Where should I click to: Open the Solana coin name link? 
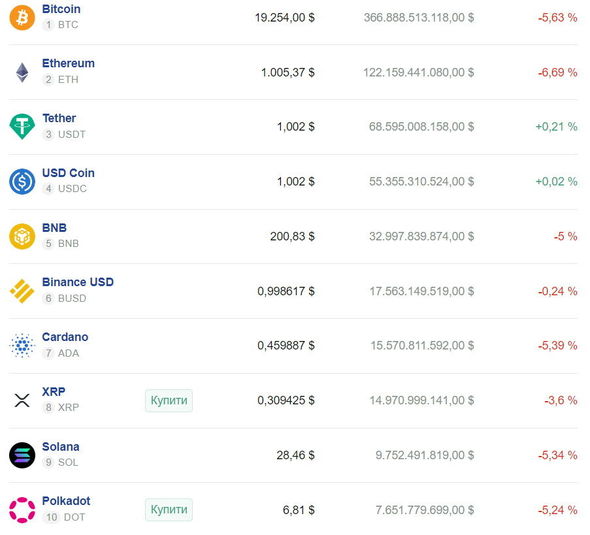(61, 447)
